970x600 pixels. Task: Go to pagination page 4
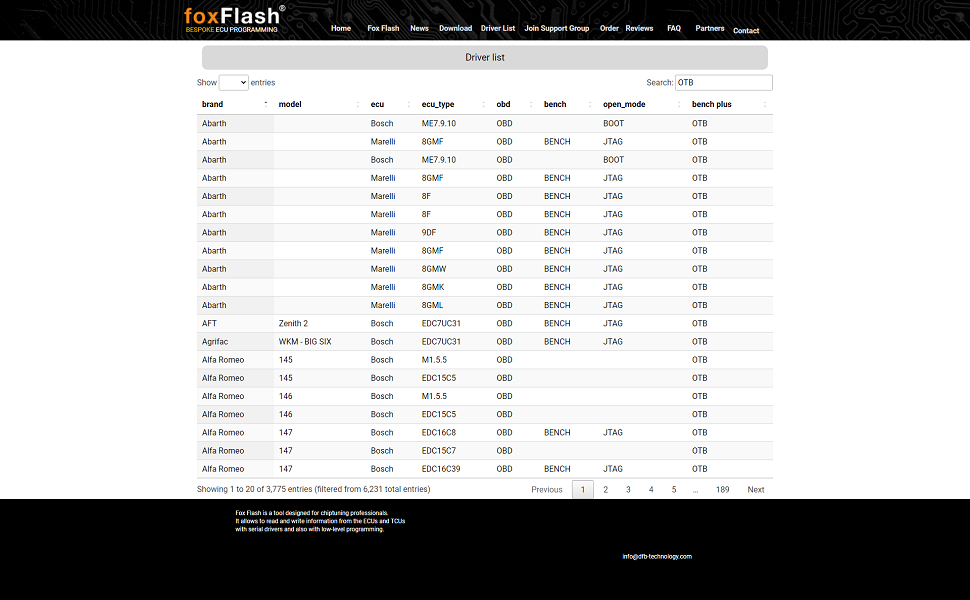click(x=651, y=489)
